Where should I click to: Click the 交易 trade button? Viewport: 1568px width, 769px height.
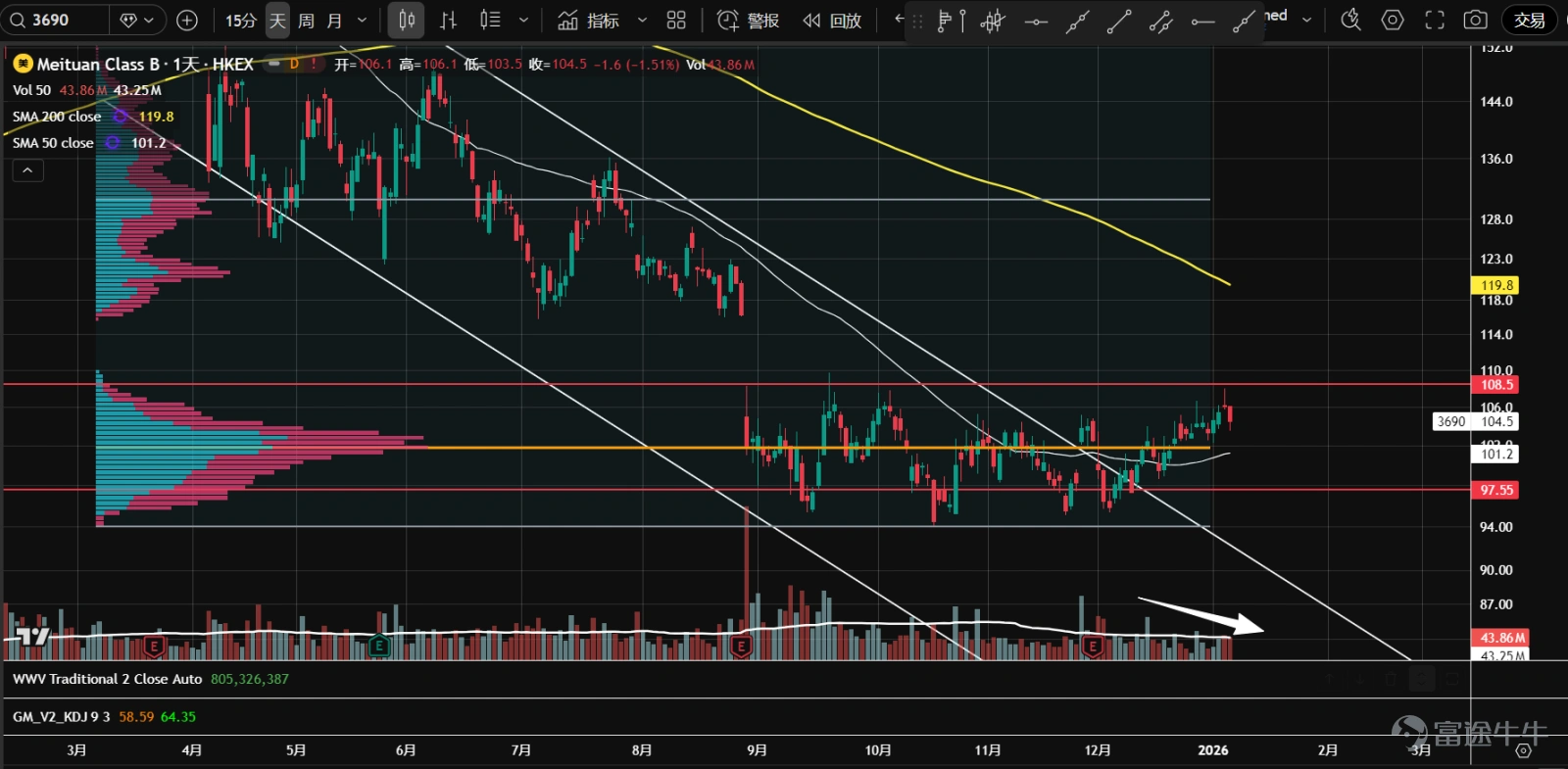tap(1530, 20)
